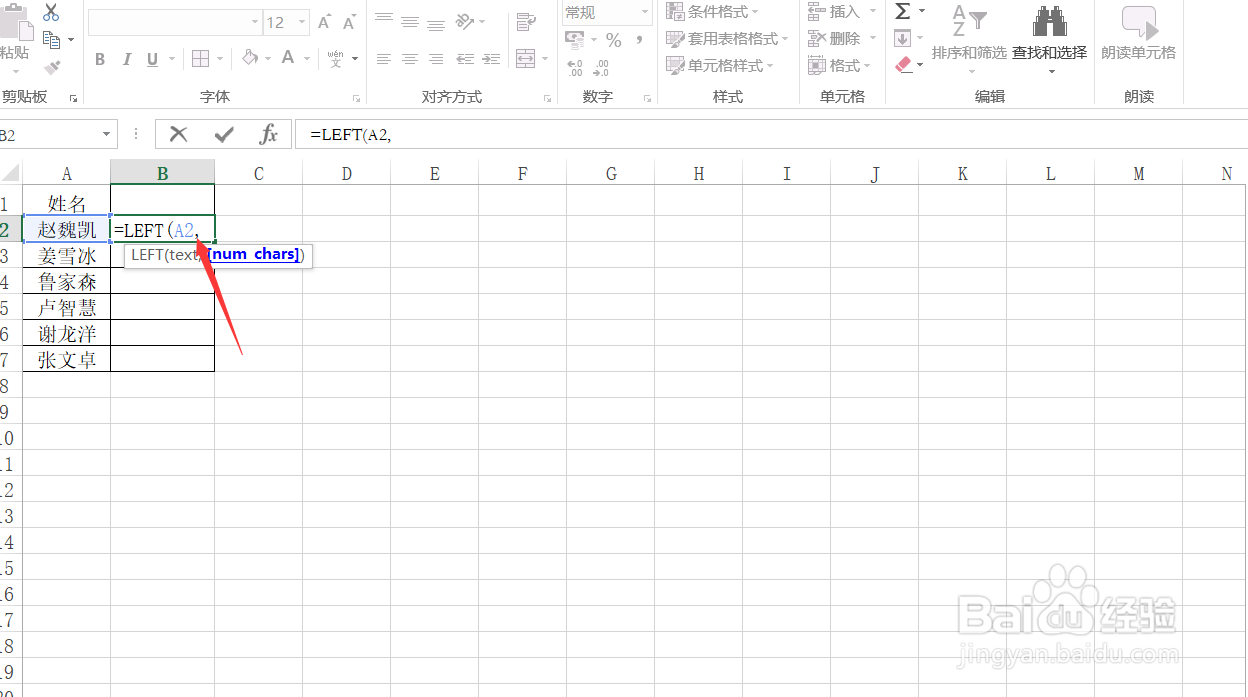
Task: Open font dialog launcher in 字体 group
Action: coord(357,99)
